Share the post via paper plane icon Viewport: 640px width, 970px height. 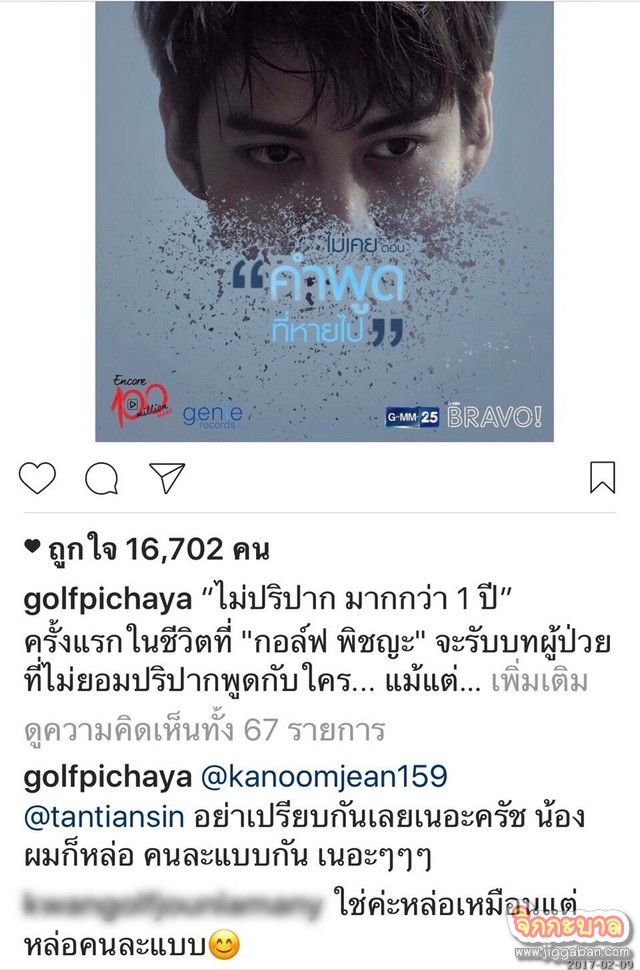click(x=167, y=478)
